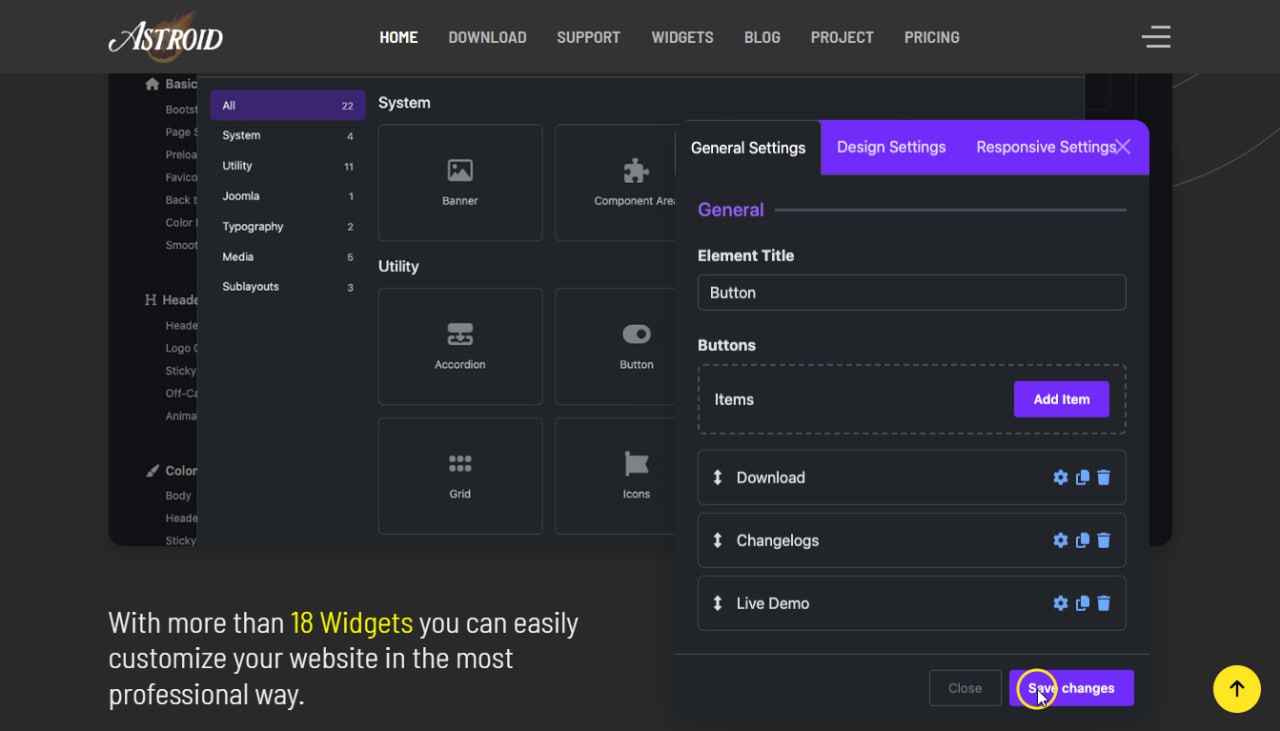This screenshot has width=1280, height=731.
Task: Click the drag handle of Download item
Action: click(717, 478)
